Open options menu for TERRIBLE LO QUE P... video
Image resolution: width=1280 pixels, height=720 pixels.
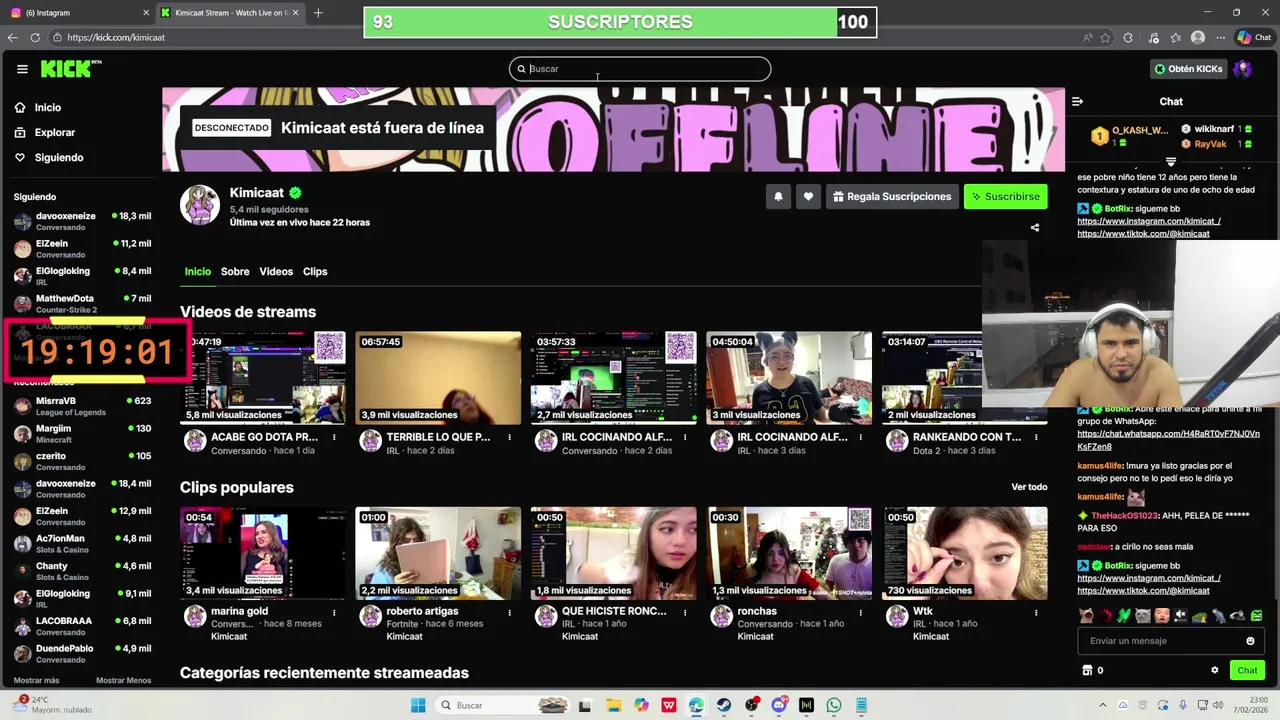point(510,437)
